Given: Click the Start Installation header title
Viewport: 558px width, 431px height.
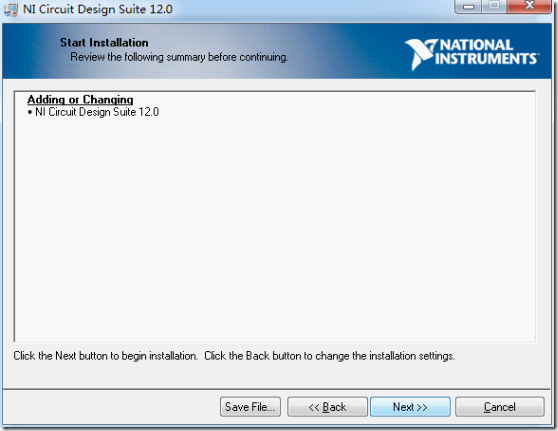Looking at the screenshot, I should point(104,43).
